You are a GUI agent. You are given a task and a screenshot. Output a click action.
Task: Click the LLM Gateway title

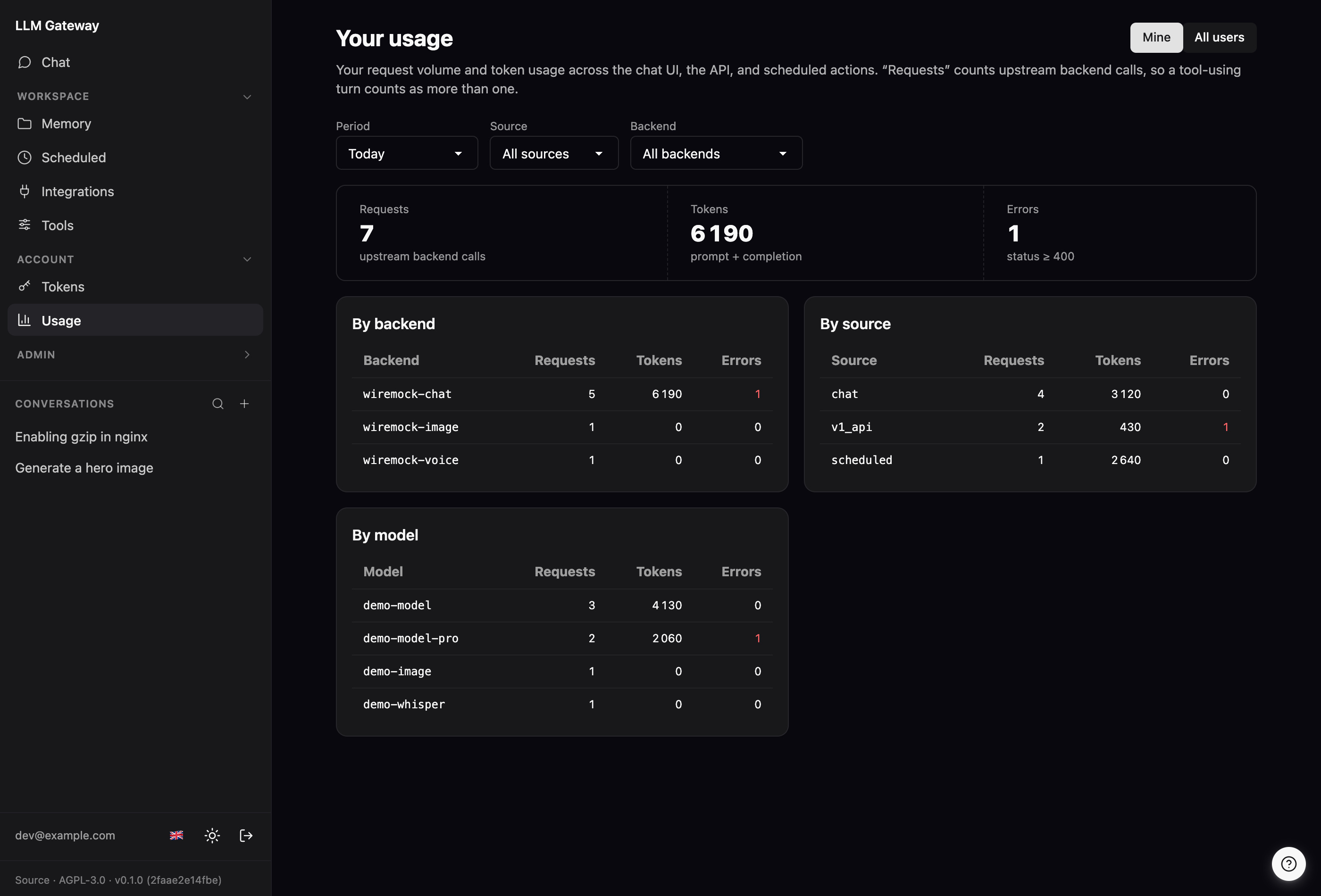pyautogui.click(x=57, y=25)
